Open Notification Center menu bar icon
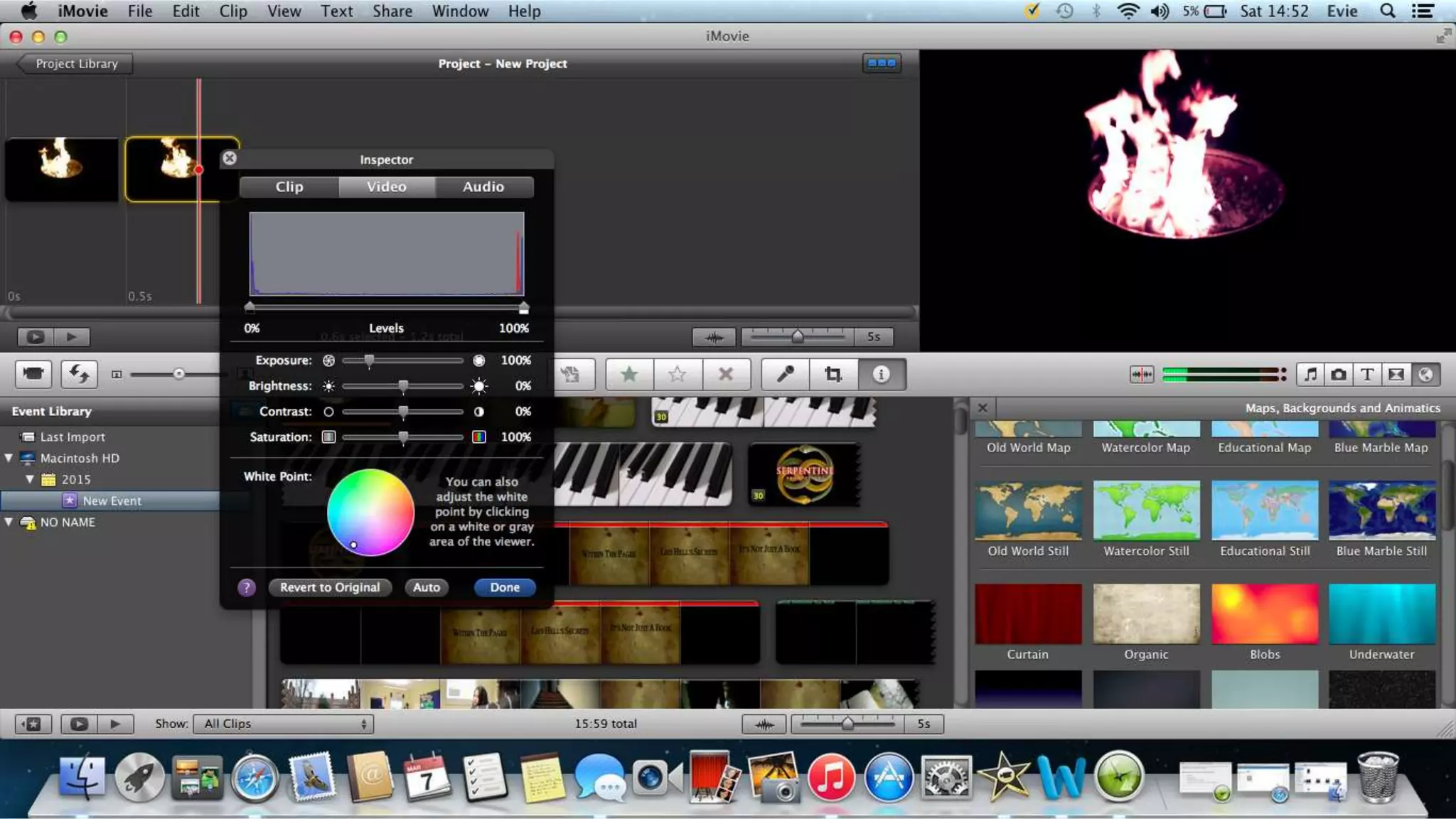Screen dimensions: 1456x819 (1423, 11)
